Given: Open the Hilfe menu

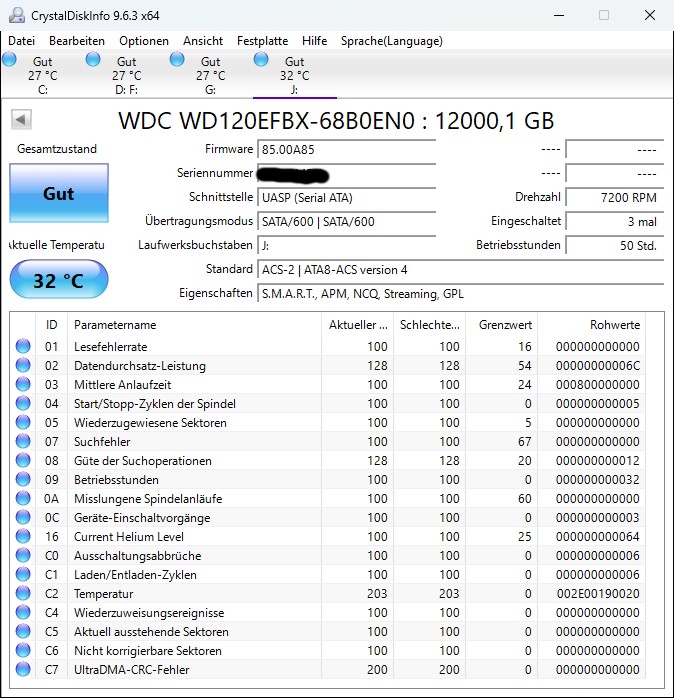Looking at the screenshot, I should (314, 41).
